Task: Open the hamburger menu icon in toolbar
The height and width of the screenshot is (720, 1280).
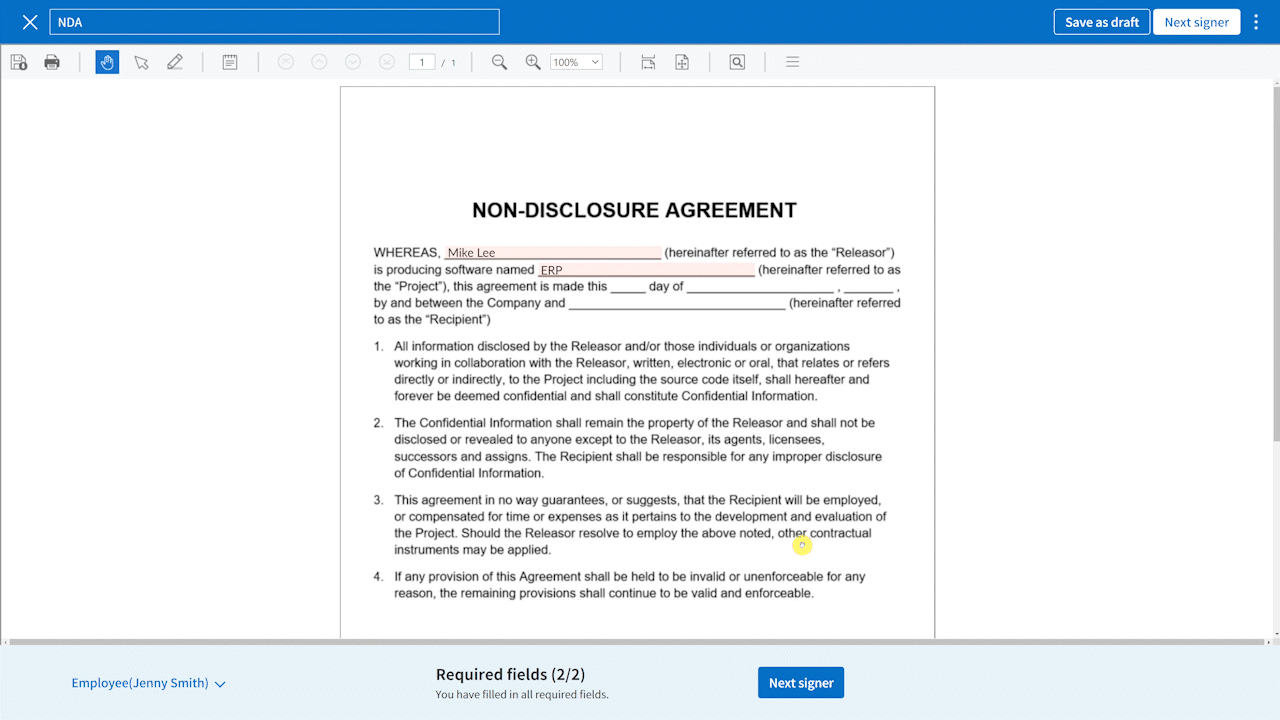Action: tap(792, 62)
